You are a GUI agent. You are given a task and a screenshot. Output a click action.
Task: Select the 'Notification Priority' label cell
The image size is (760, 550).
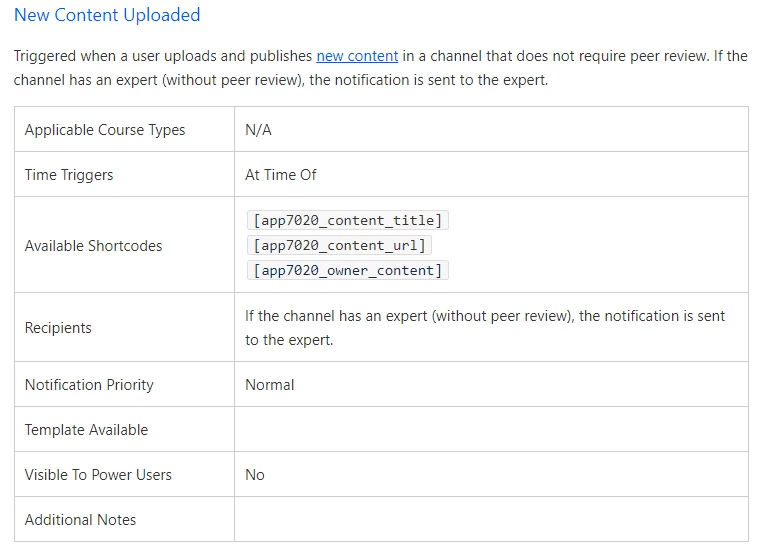(89, 385)
